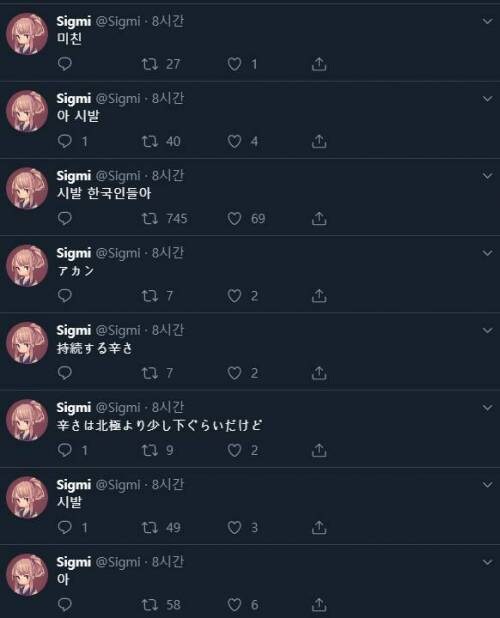The width and height of the screenshot is (500, 618).
Task: Open the tweet text '시발 한국인들아'
Action: click(x=104, y=193)
